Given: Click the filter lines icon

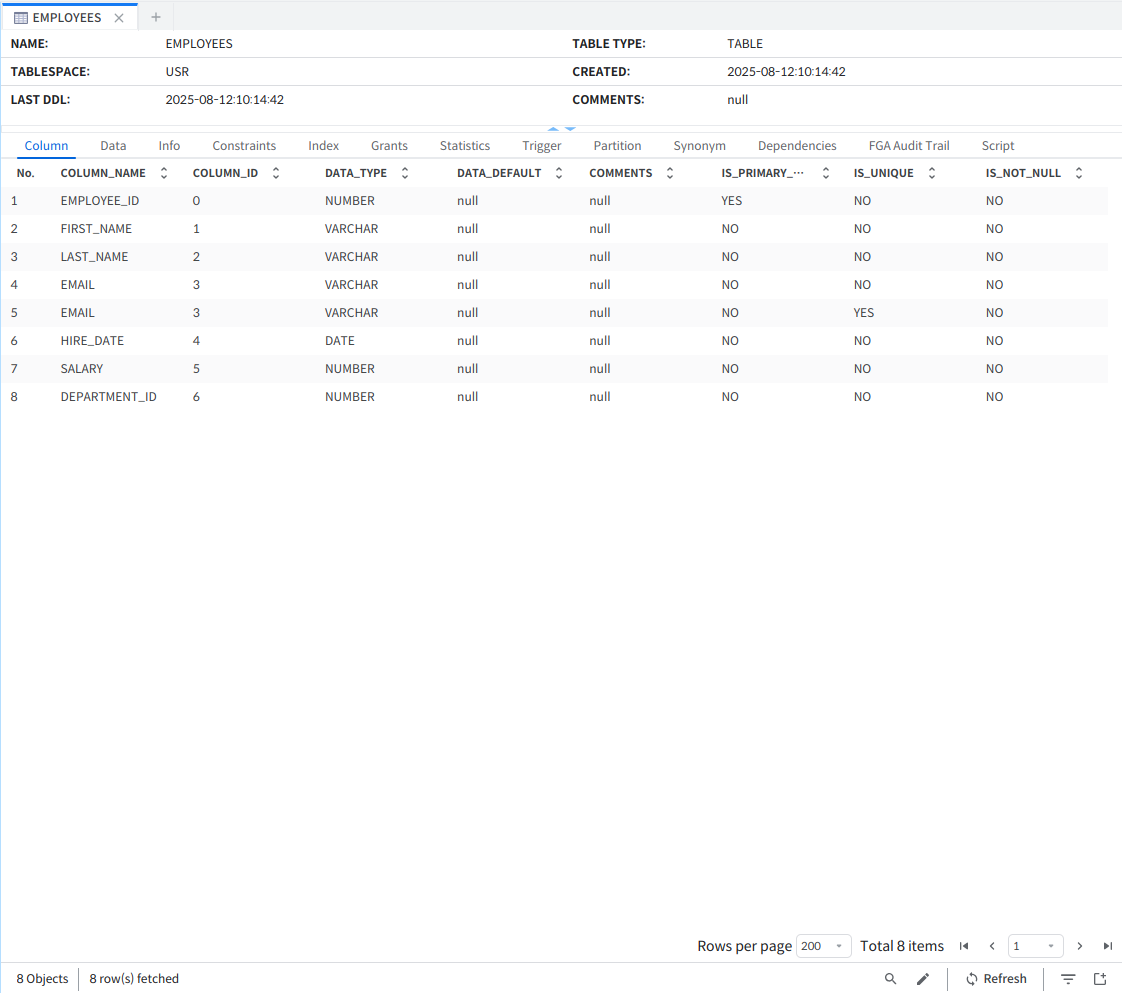Looking at the screenshot, I should coord(1068,979).
